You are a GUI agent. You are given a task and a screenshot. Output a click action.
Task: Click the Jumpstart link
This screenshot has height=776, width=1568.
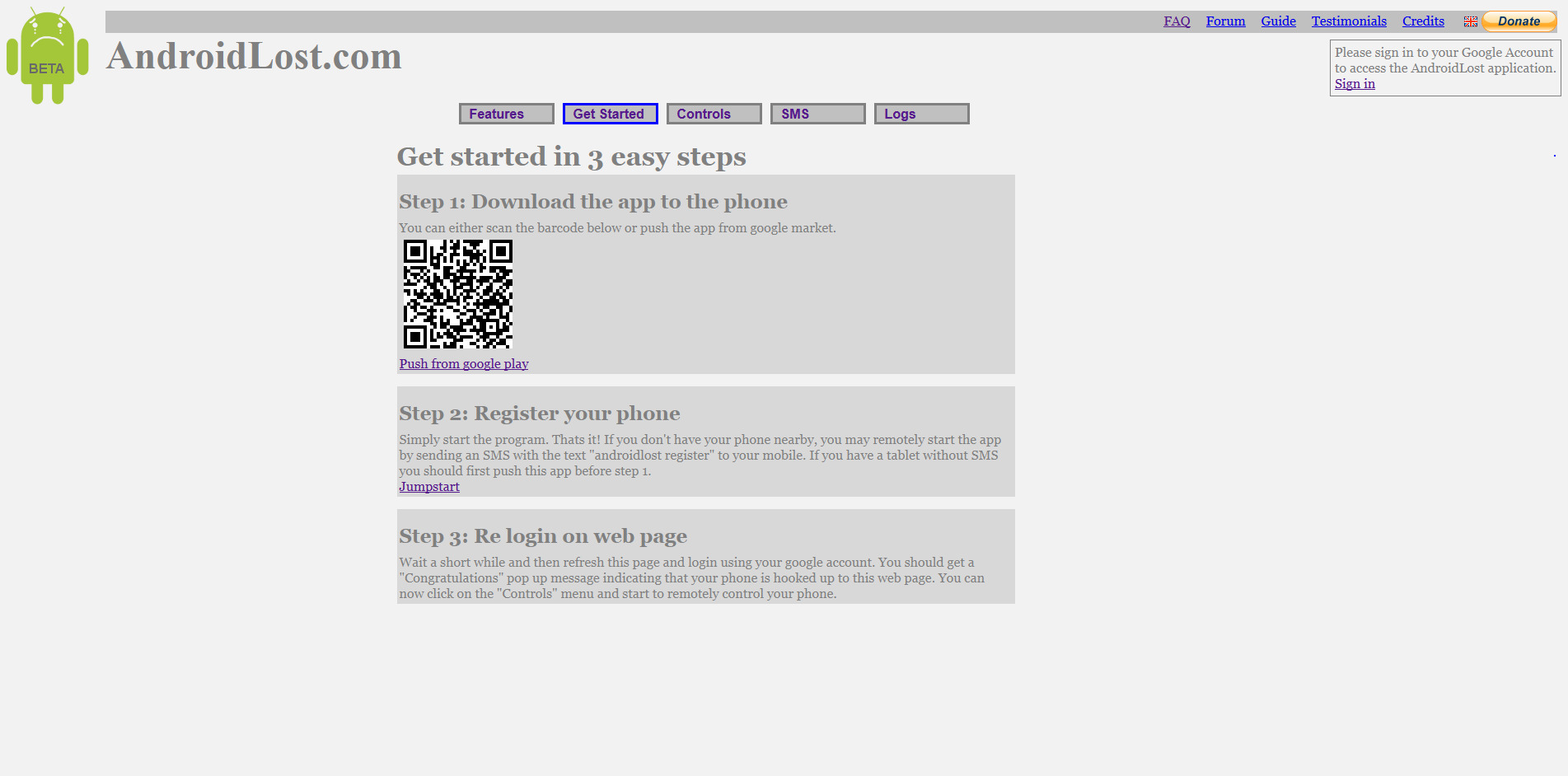(x=428, y=487)
